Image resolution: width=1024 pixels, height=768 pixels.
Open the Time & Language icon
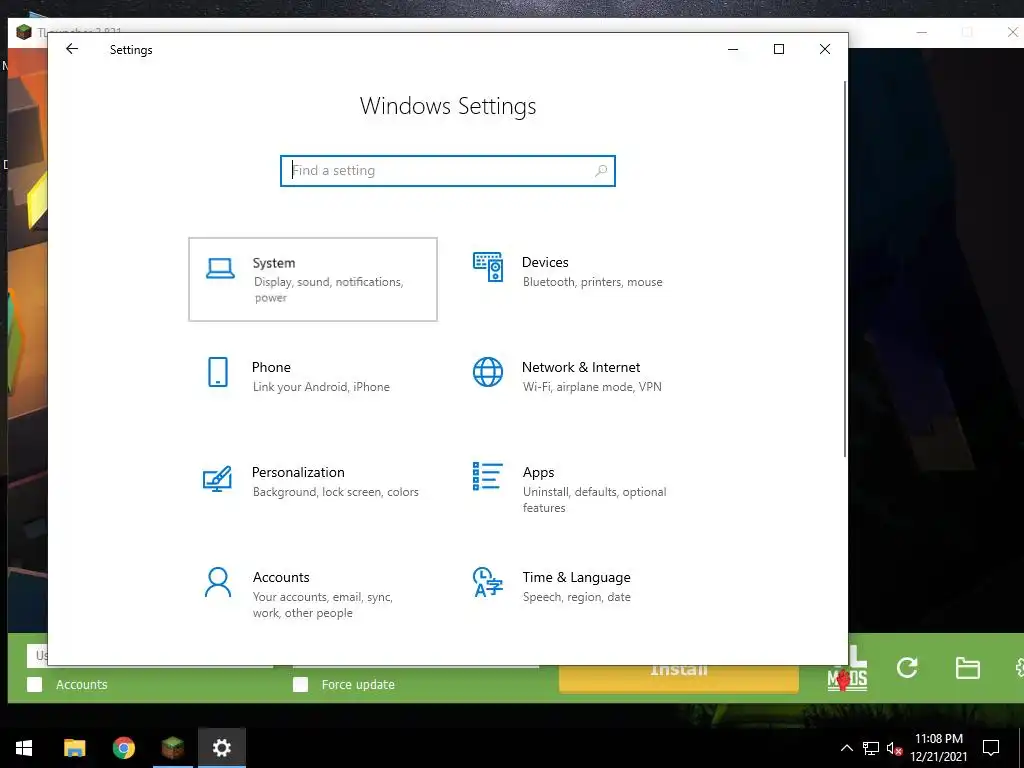point(488,582)
